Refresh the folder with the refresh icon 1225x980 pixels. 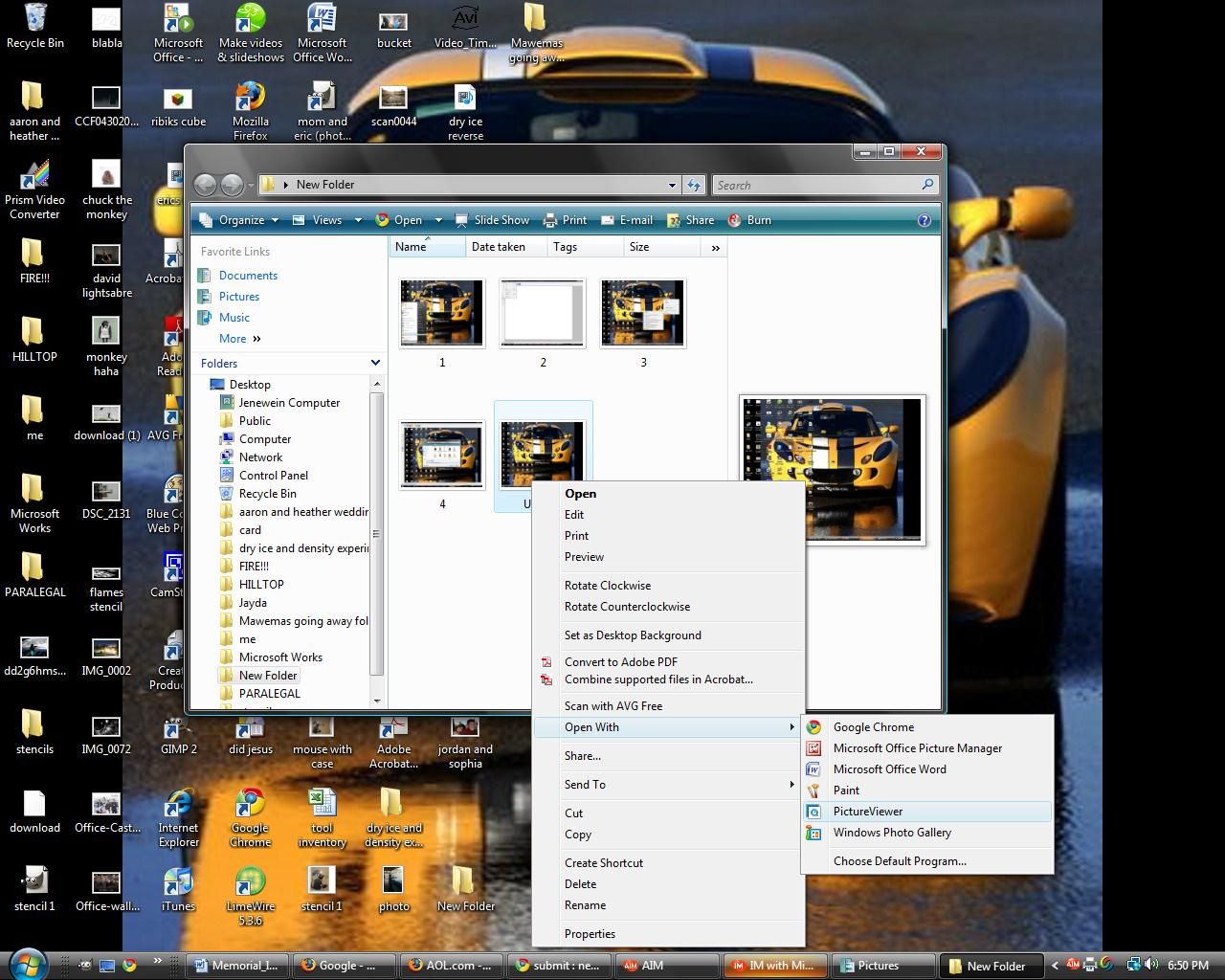[693, 185]
